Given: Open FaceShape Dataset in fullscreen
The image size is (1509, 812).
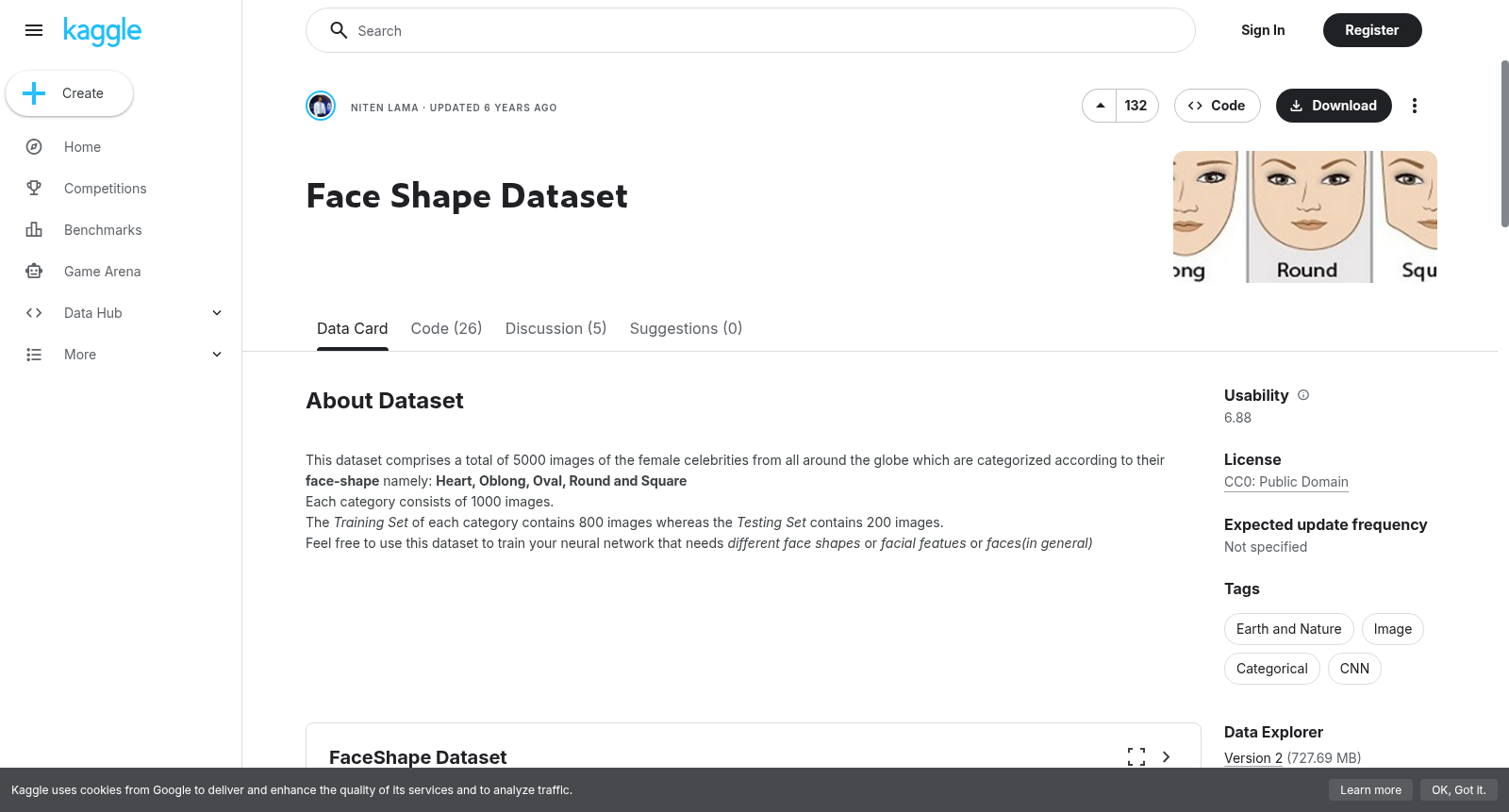Looking at the screenshot, I should (x=1136, y=756).
